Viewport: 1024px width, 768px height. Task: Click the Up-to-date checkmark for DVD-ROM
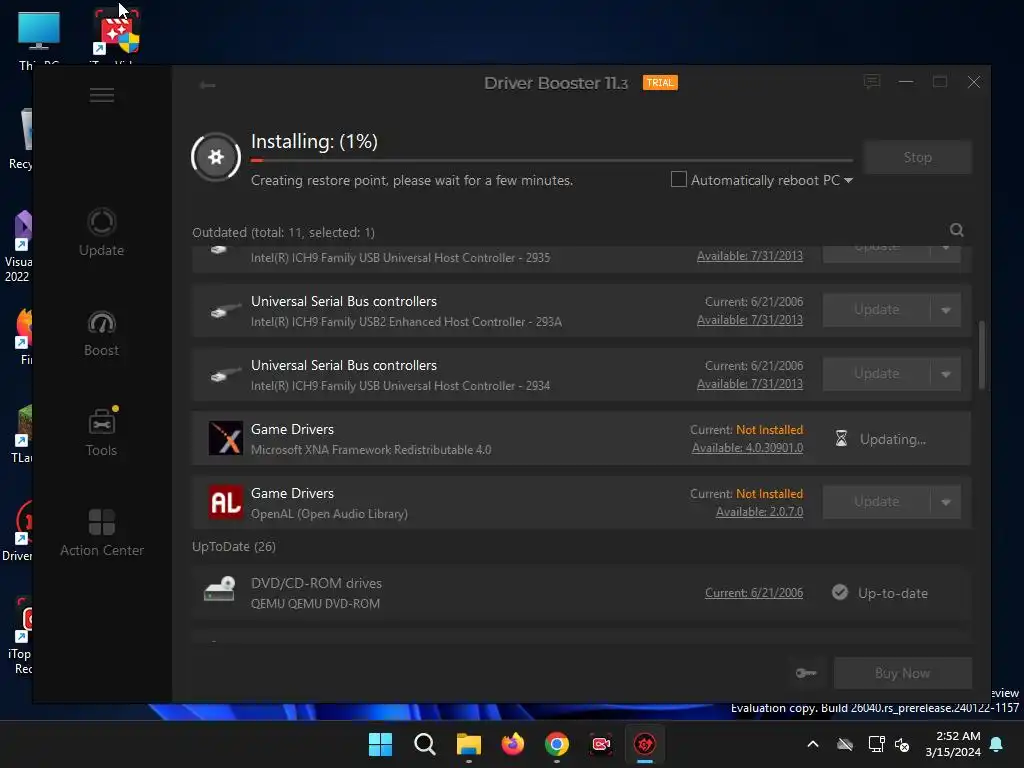click(x=840, y=592)
